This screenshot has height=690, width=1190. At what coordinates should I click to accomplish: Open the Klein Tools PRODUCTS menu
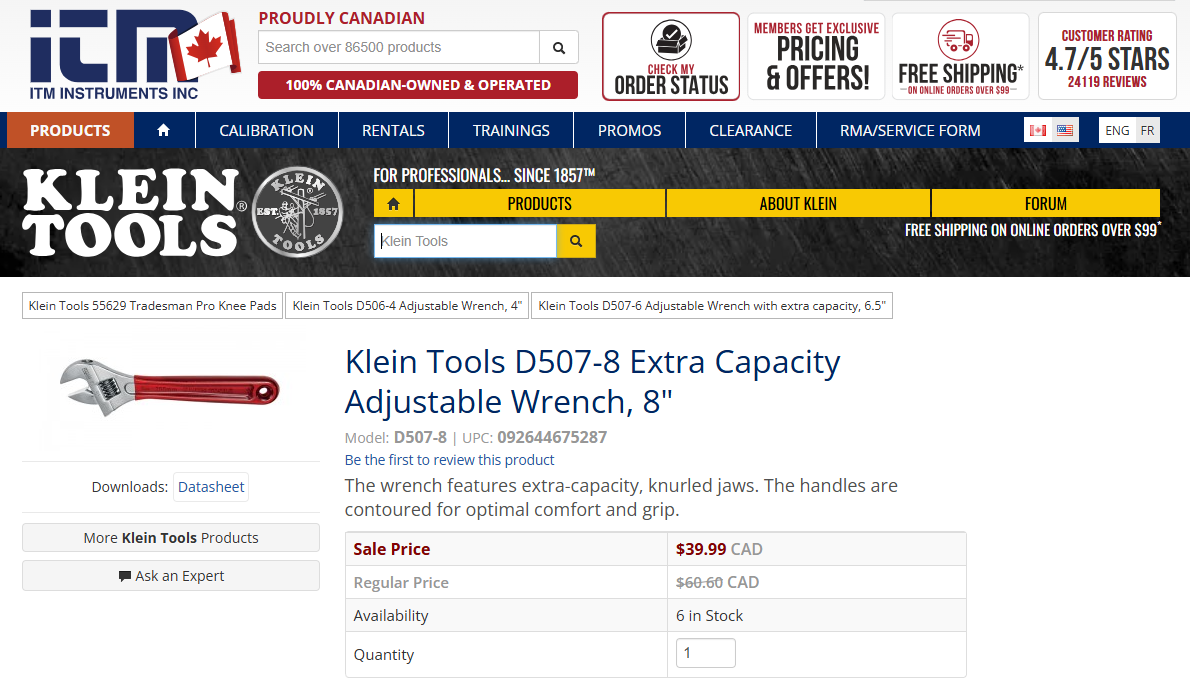(542, 202)
